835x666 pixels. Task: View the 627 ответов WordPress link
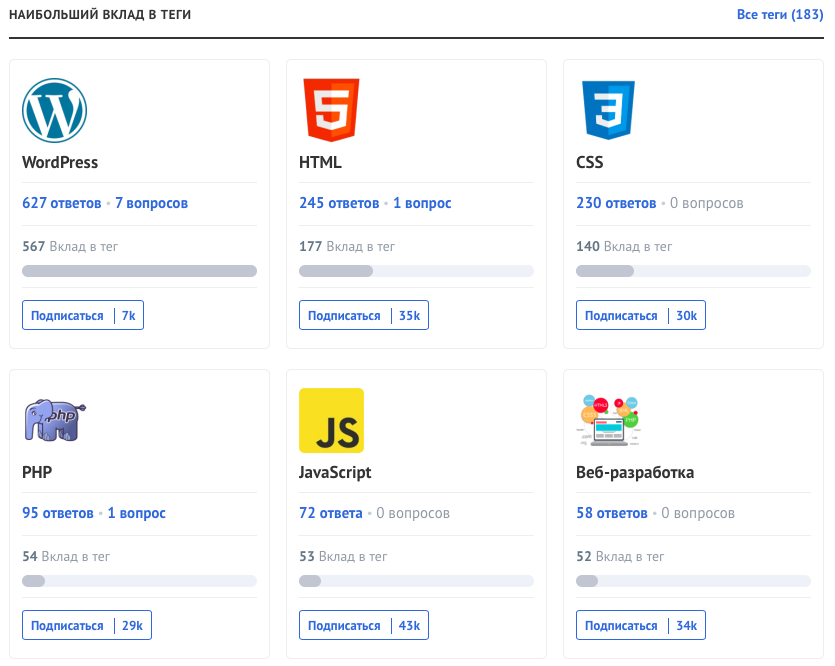[62, 203]
